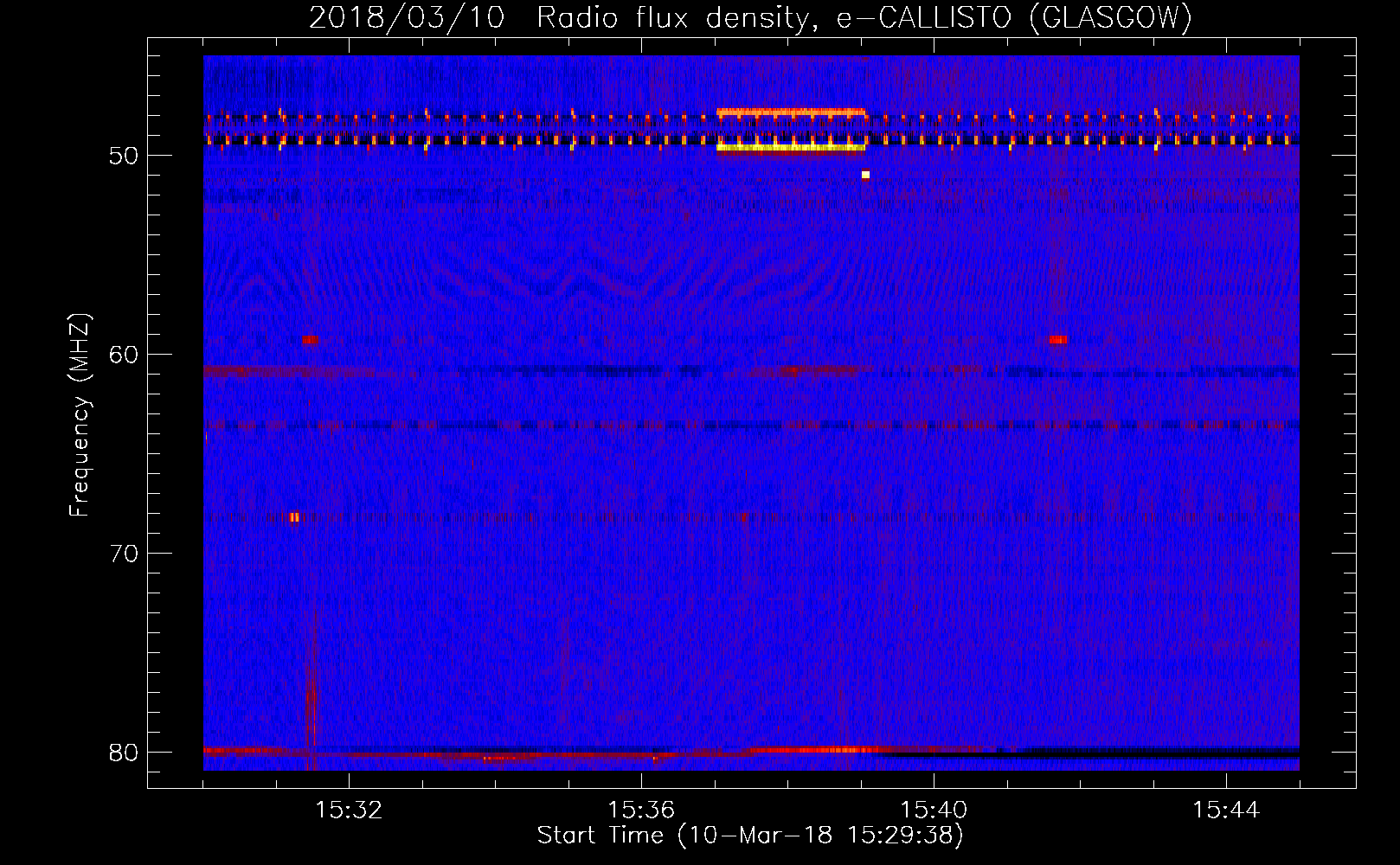Click the 80 MHz frequency tick label
Image resolution: width=1400 pixels, height=865 pixels.
pos(124,753)
